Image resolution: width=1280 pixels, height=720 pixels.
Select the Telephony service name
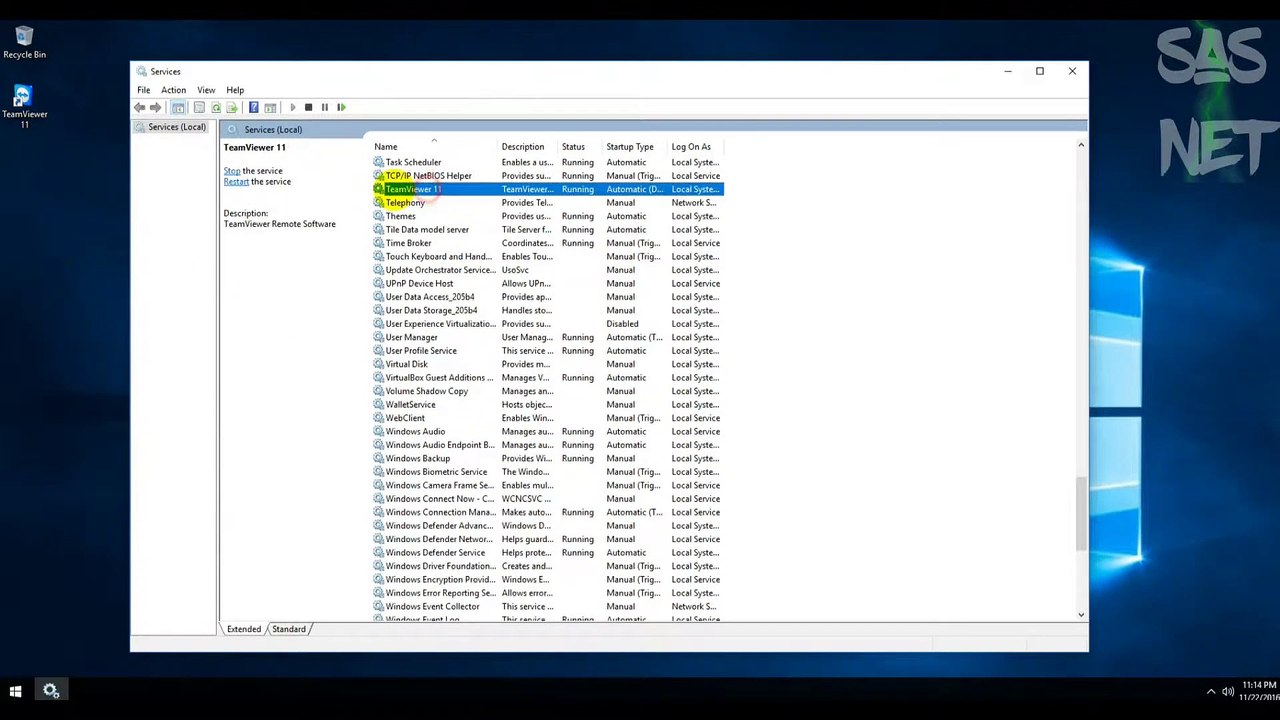point(405,203)
